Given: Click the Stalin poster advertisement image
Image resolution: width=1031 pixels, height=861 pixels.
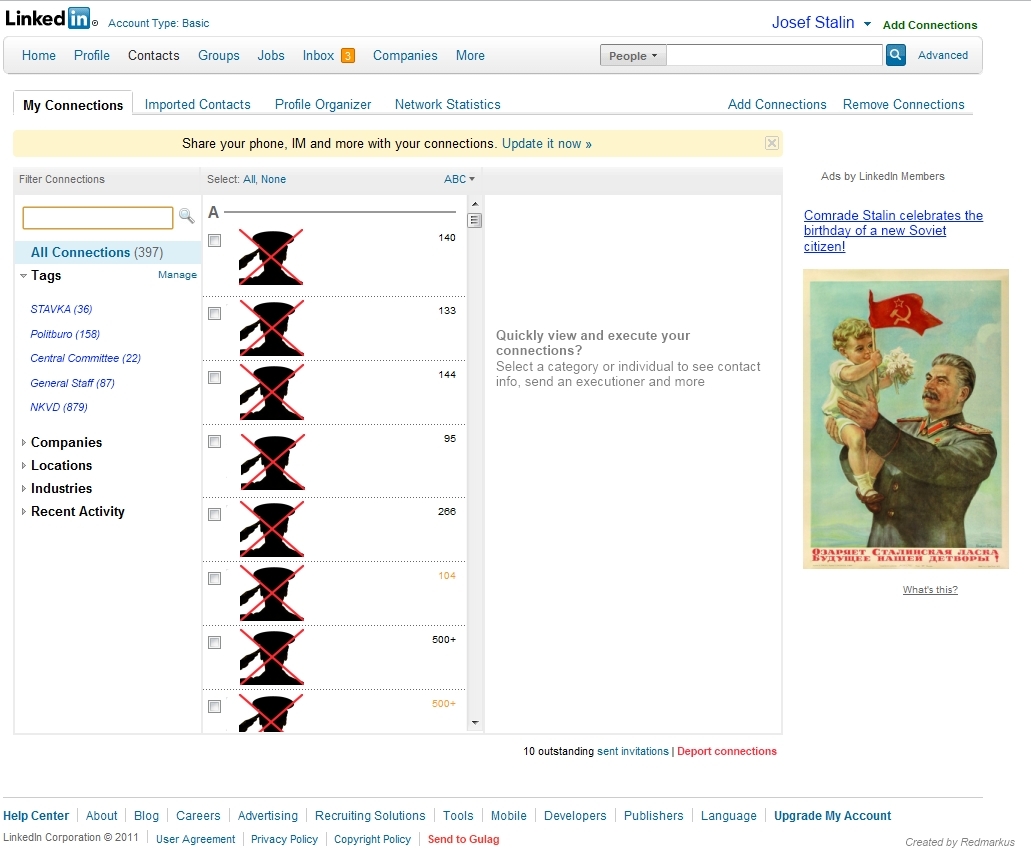Looking at the screenshot, I should coord(905,419).
